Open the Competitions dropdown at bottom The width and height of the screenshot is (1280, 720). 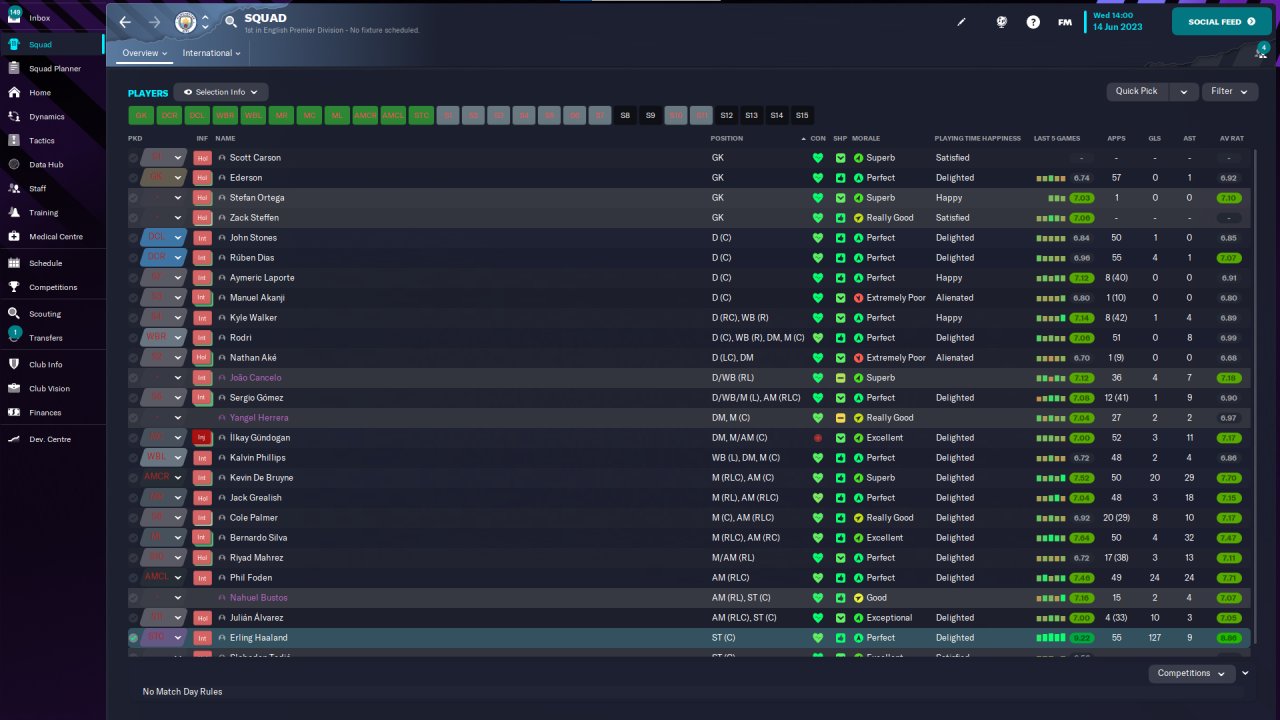[x=1192, y=673]
